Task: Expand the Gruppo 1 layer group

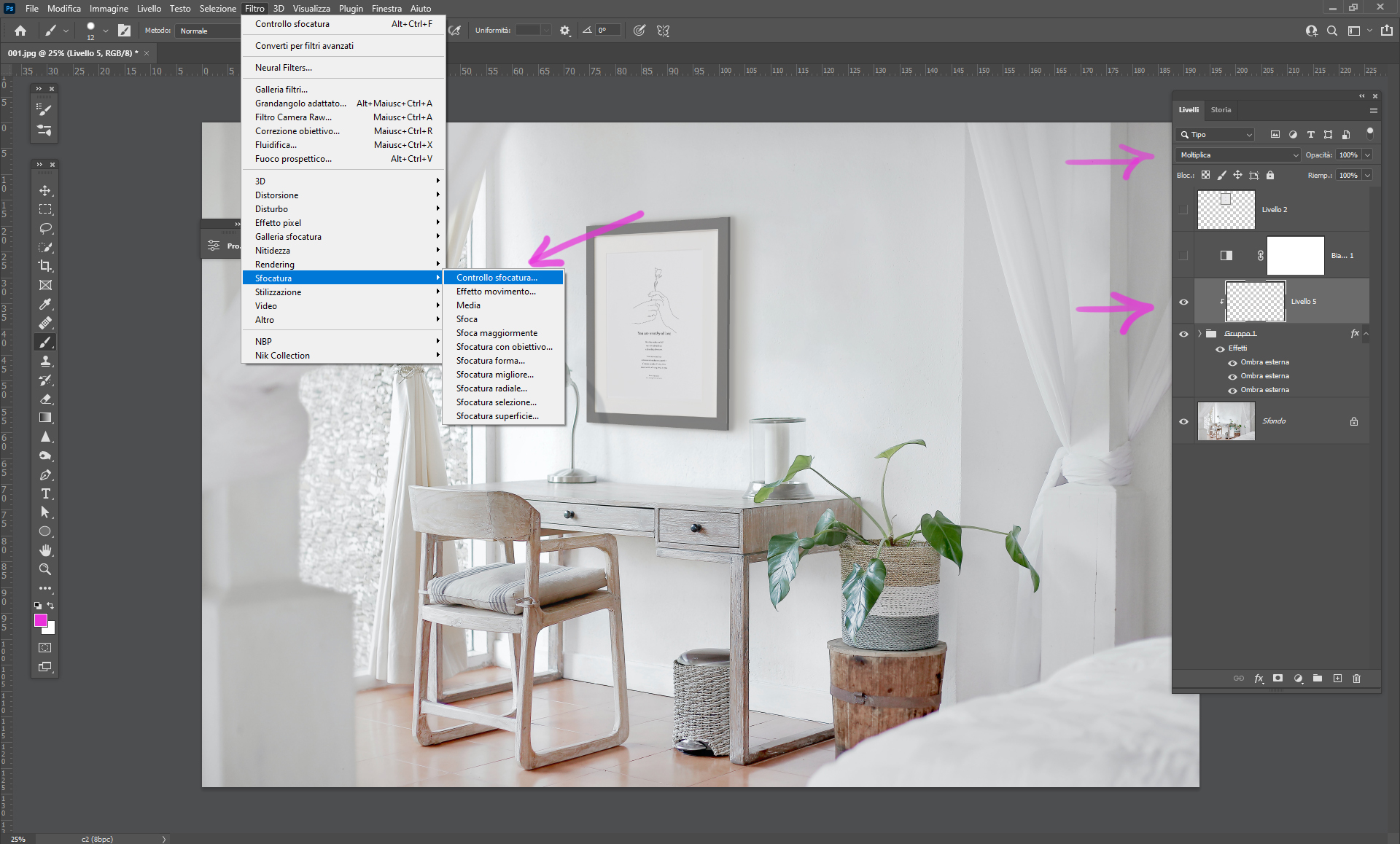Action: pyautogui.click(x=1199, y=334)
